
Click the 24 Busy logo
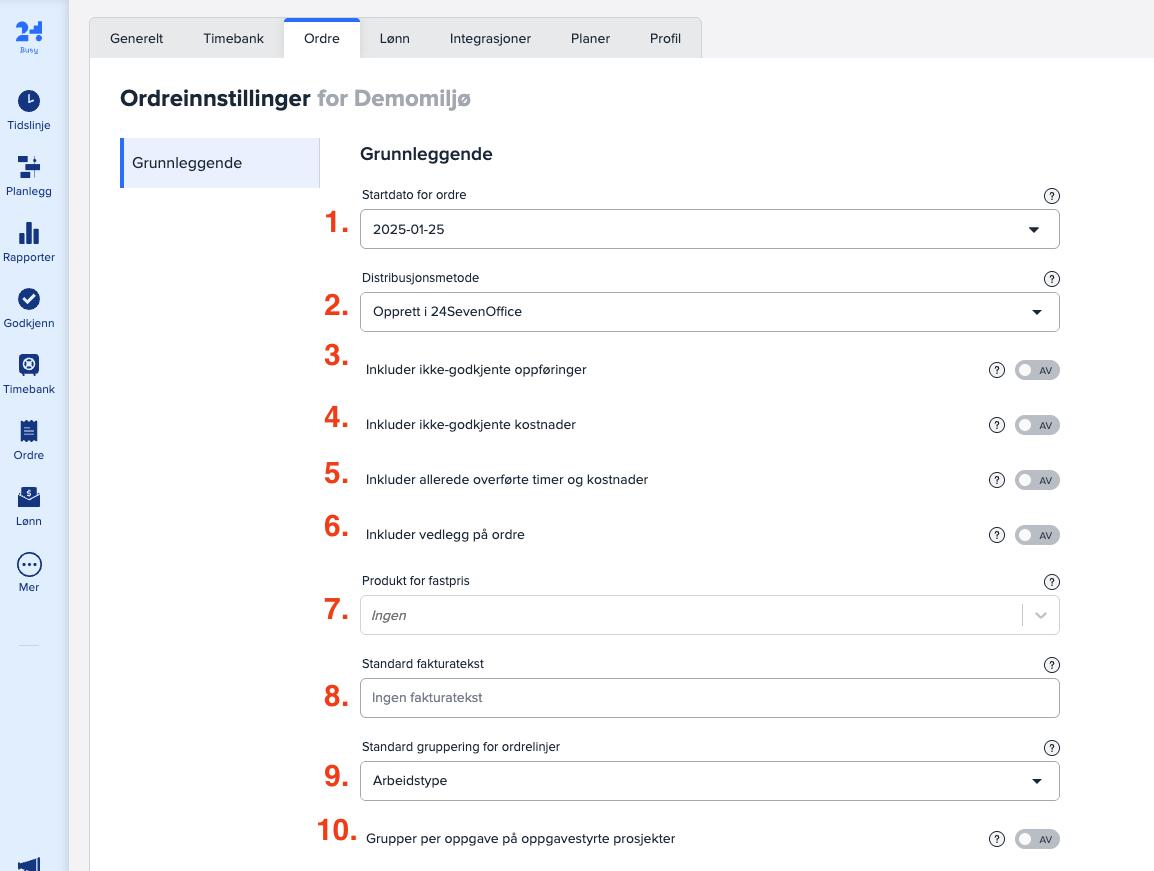point(29,36)
